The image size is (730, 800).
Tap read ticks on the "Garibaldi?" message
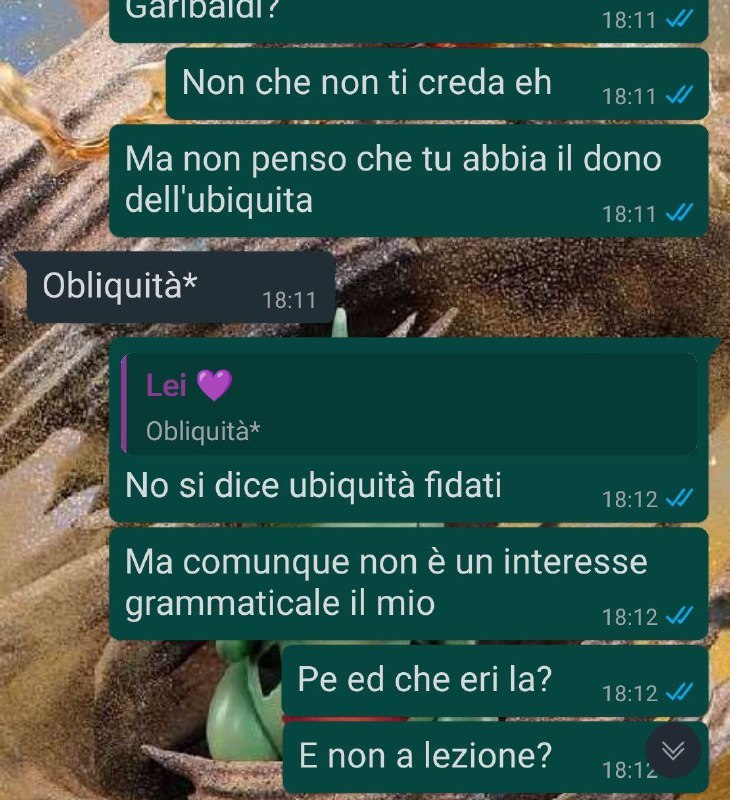tap(679, 19)
